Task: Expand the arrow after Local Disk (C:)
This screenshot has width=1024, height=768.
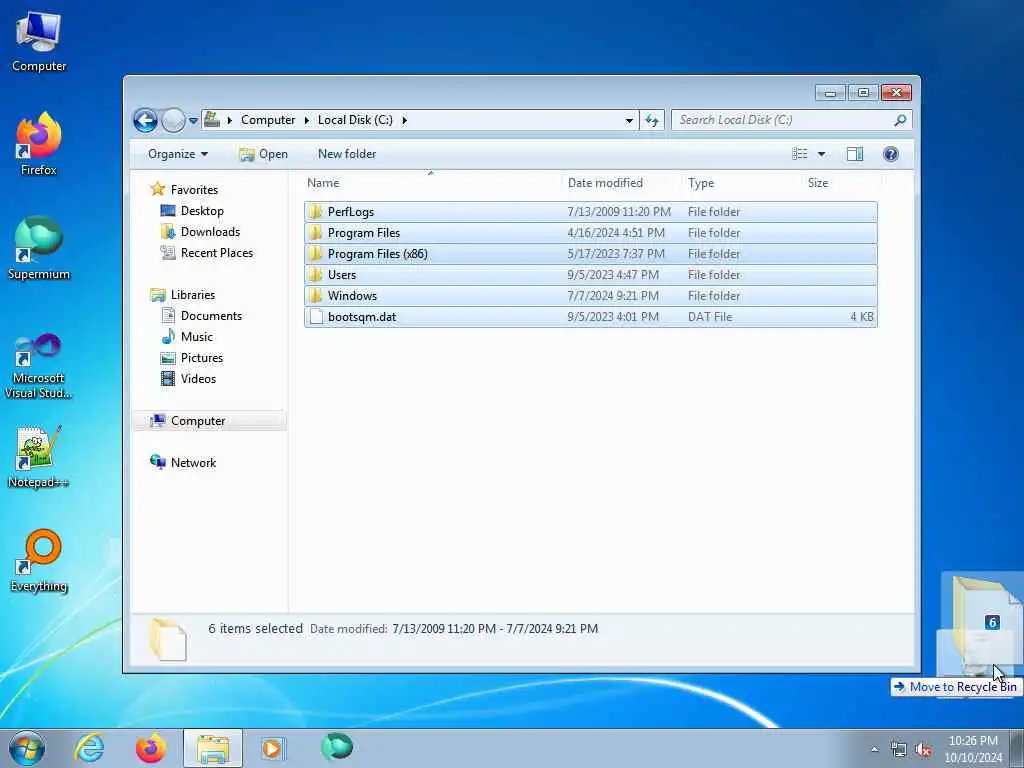Action: (405, 120)
